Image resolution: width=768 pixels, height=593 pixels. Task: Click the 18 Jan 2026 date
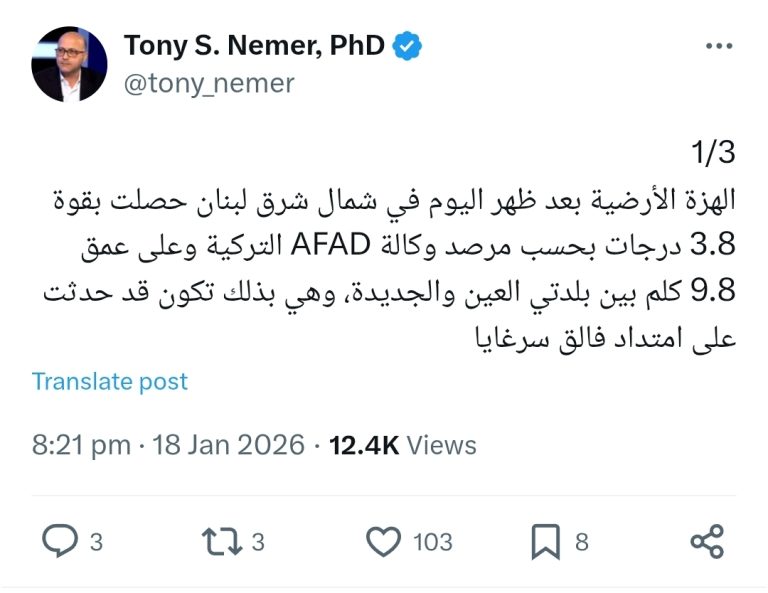228,445
